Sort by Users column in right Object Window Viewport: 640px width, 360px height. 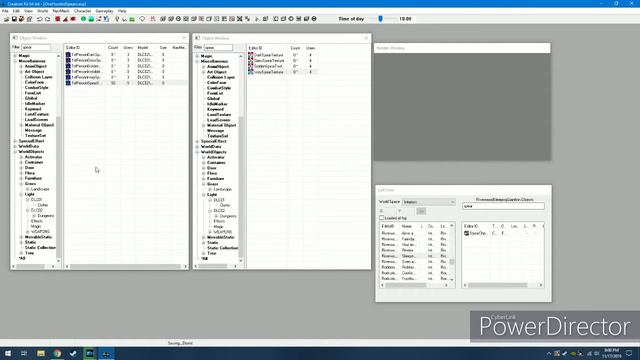pos(311,48)
